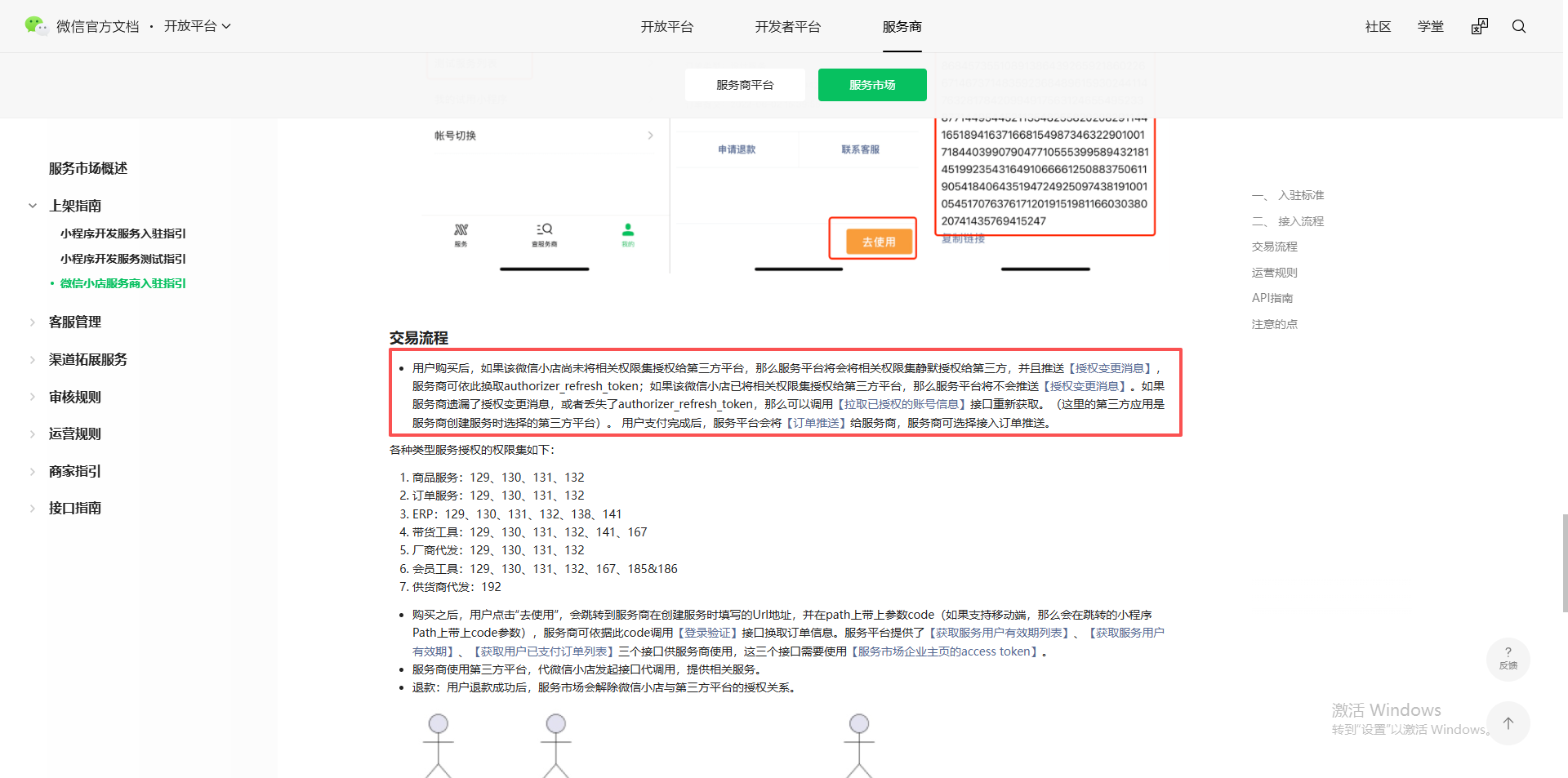
Task: Click the ERP permission list item
Action: click(x=517, y=514)
